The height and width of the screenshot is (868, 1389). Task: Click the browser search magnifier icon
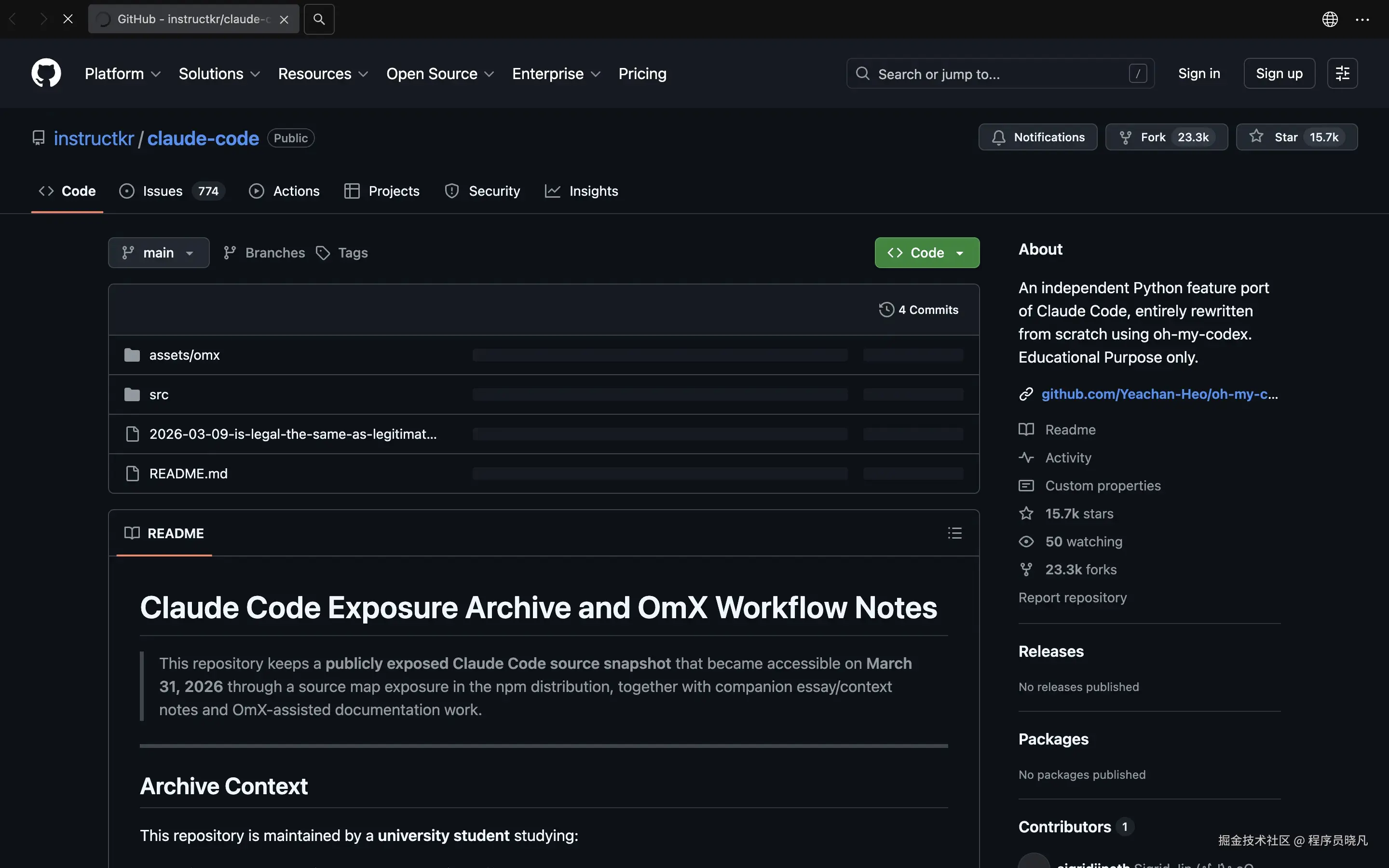pos(319,19)
